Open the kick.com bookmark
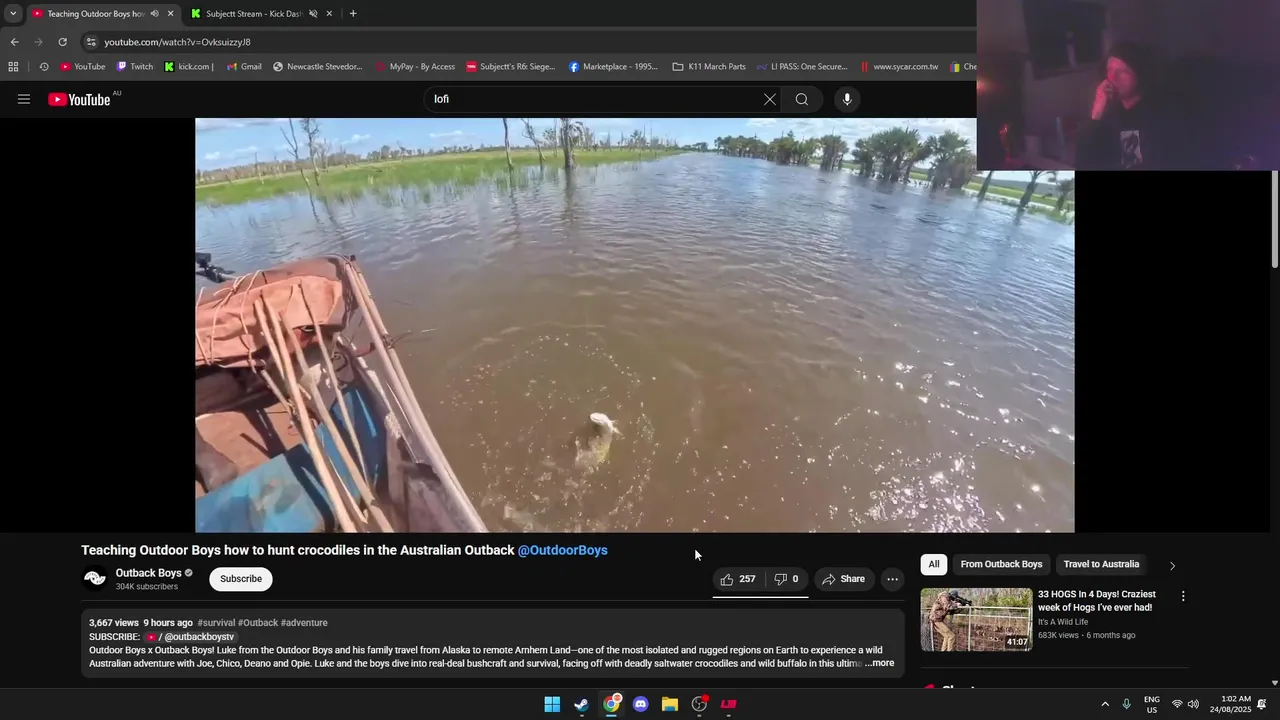The image size is (1280, 720). (x=189, y=67)
